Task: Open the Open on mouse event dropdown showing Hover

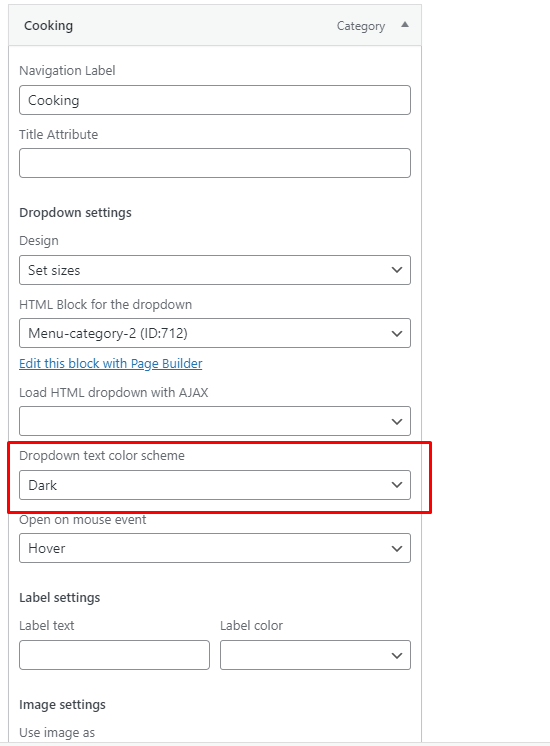Action: coord(215,548)
